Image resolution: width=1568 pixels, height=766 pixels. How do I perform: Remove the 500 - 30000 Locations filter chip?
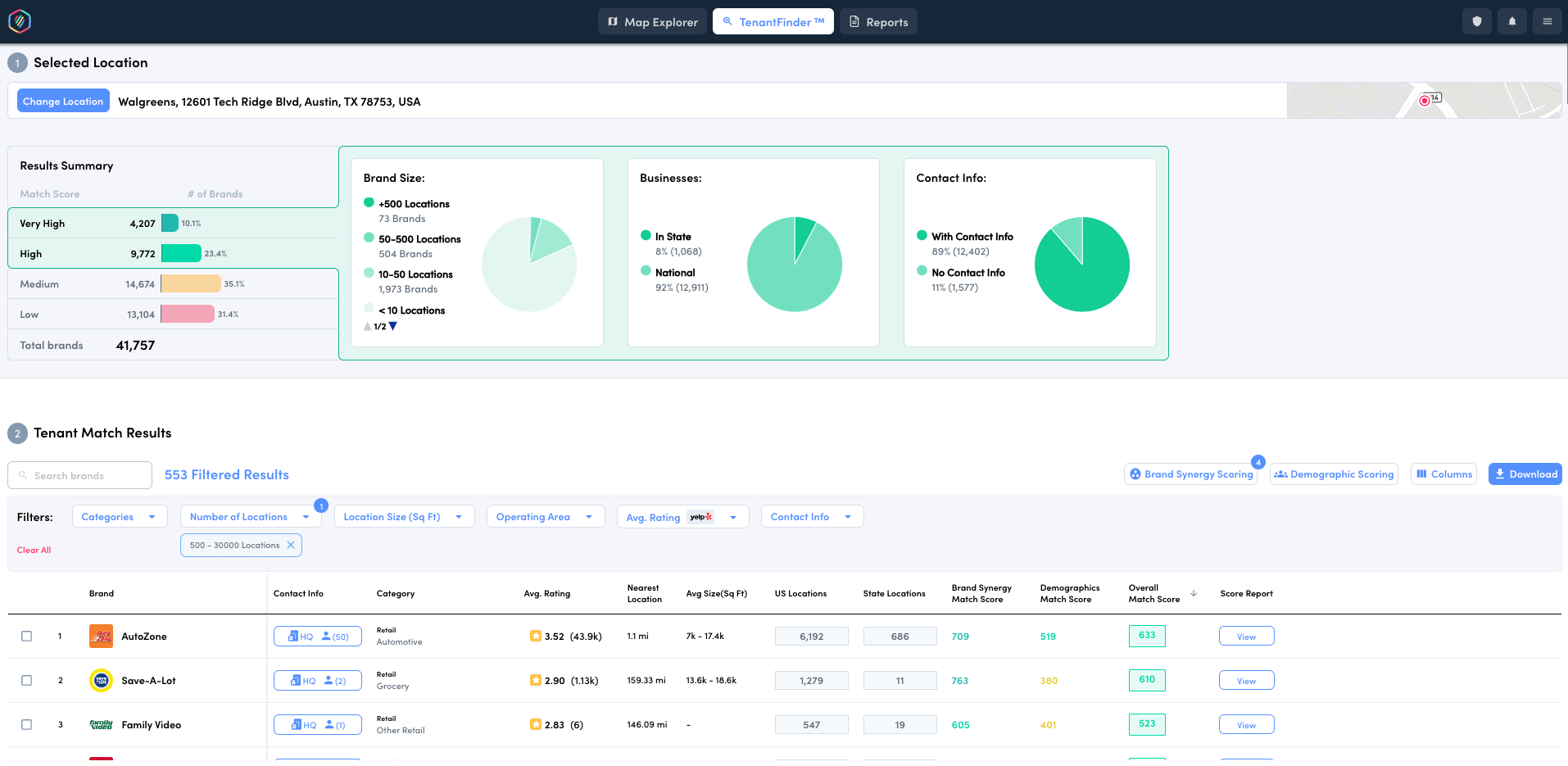coord(291,544)
